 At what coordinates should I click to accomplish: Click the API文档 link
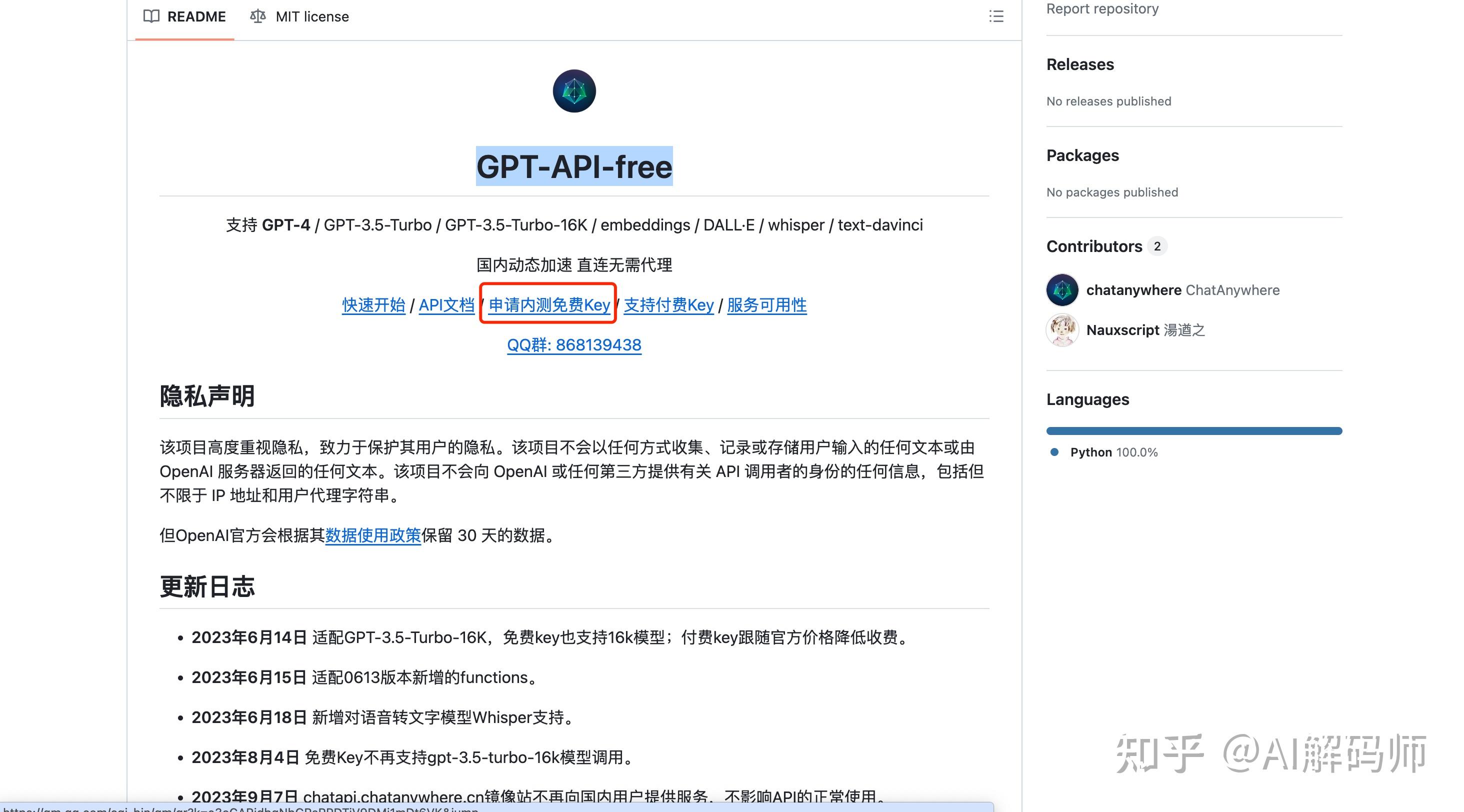(x=447, y=305)
